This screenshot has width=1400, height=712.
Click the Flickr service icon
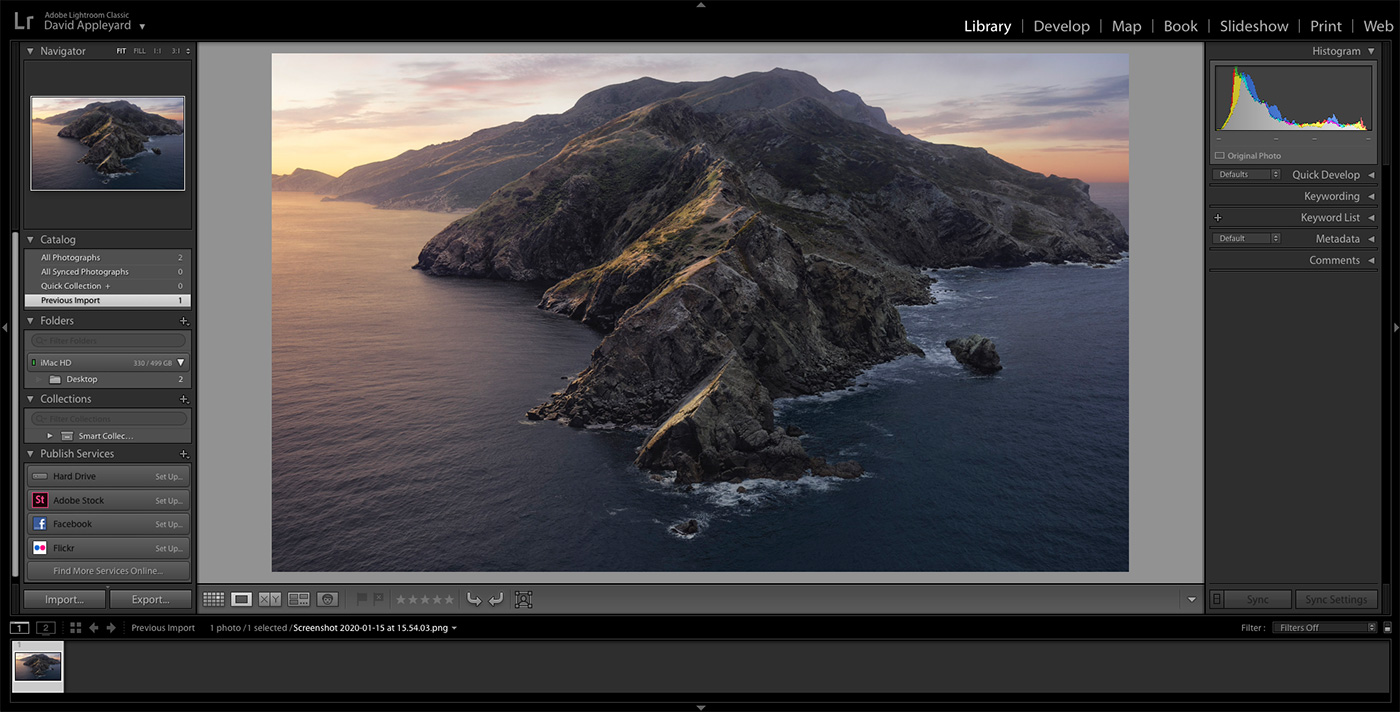40,548
